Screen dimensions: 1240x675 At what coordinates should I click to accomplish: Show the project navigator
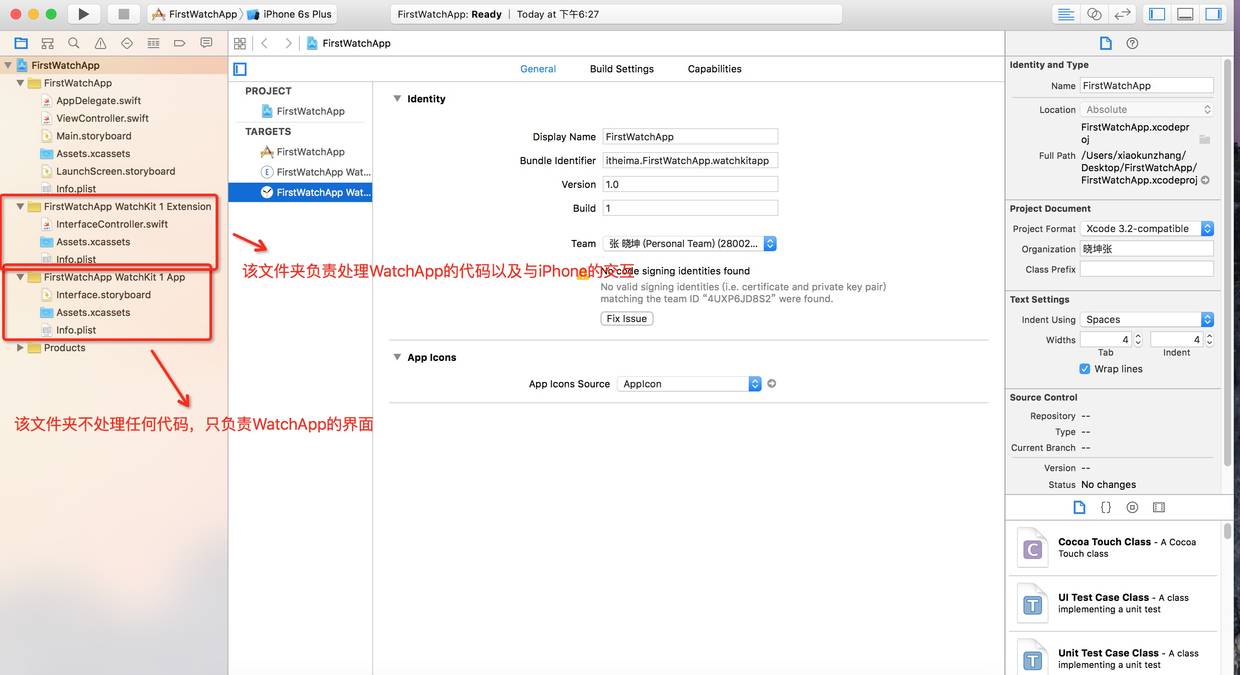tap(21, 43)
